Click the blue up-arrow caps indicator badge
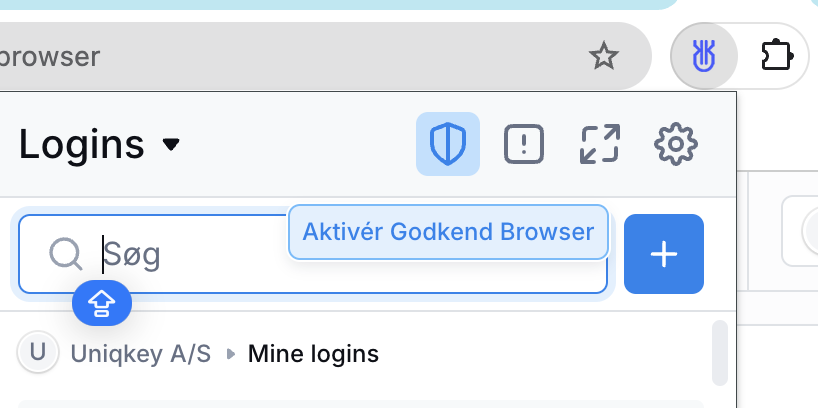818x408 pixels. 102,303
